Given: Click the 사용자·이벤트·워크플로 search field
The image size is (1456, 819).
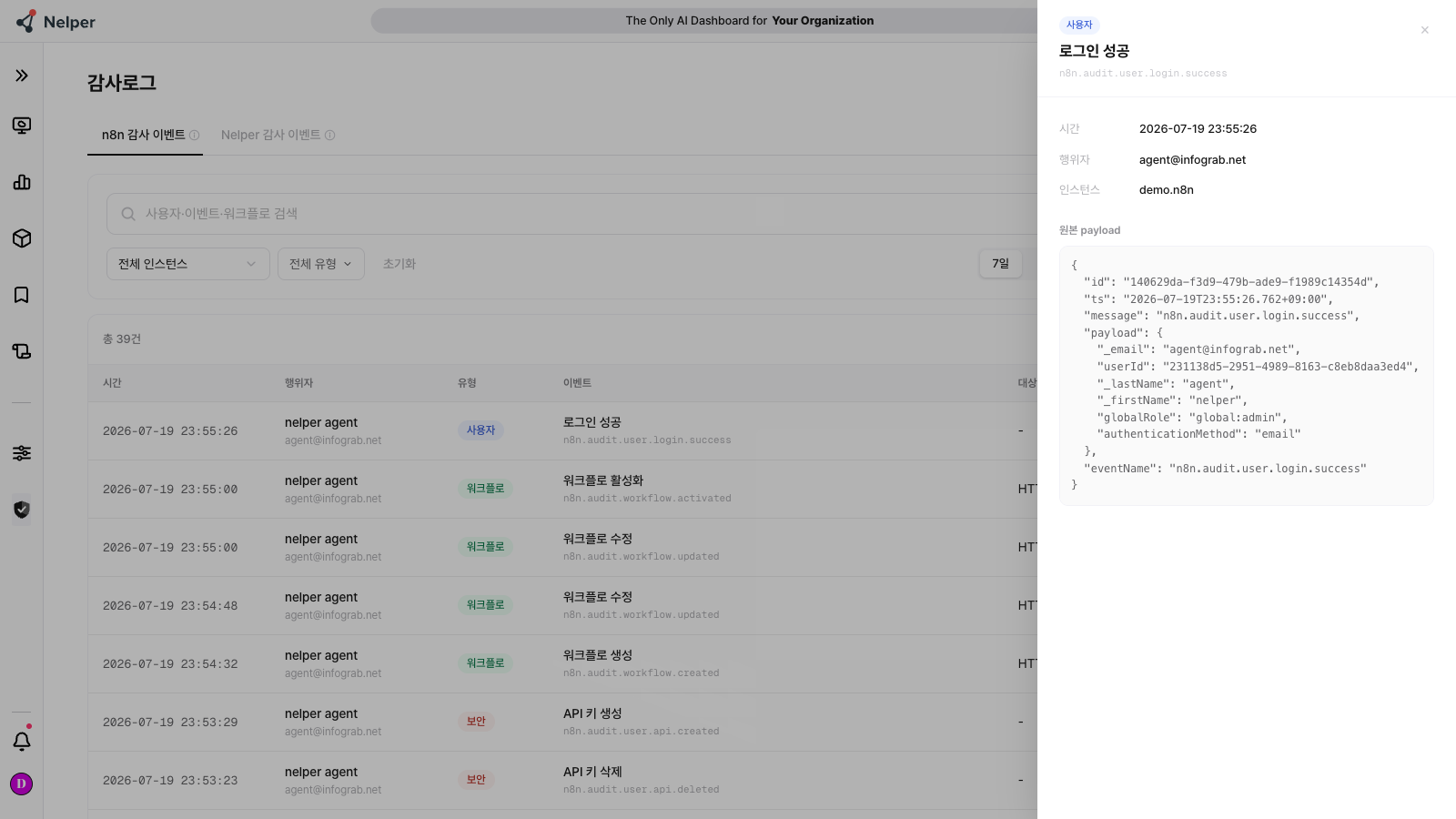Looking at the screenshot, I should [x=571, y=214].
